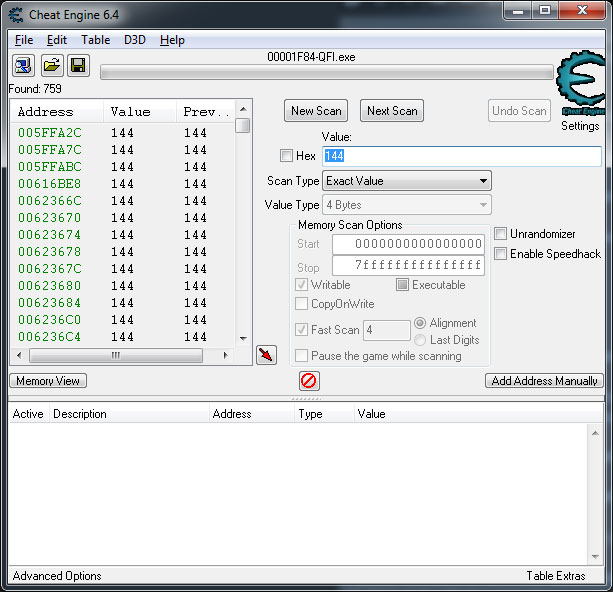Open the Table menu
This screenshot has height=592, width=613.
(x=95, y=40)
